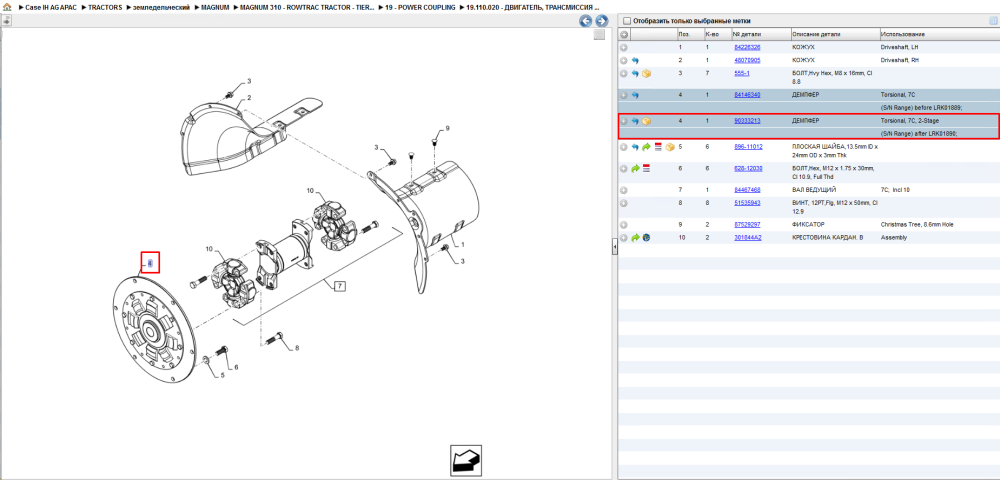
Task: Open part number link 90333213
Action: tap(747, 120)
